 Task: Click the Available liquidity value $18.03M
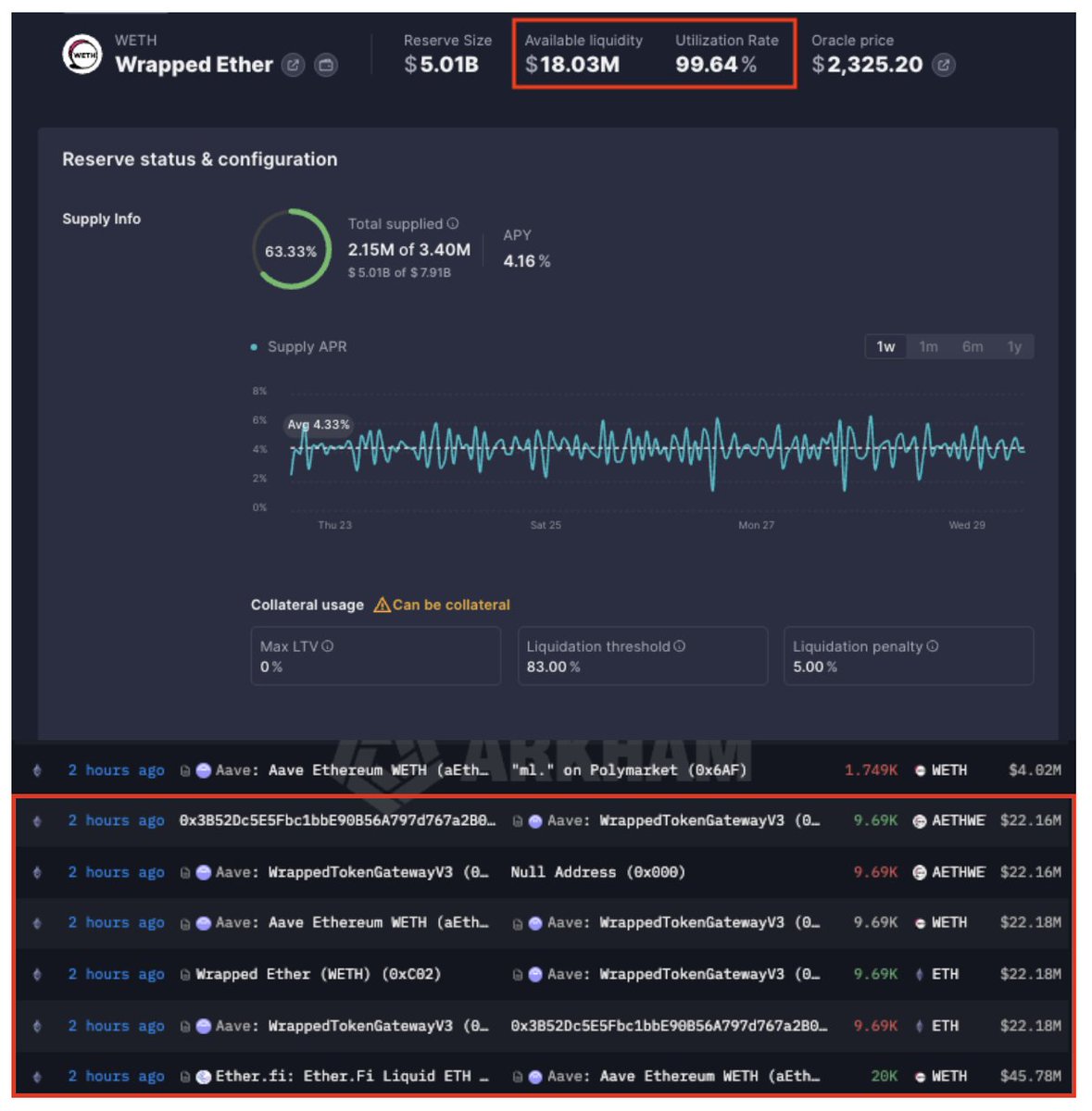click(572, 65)
